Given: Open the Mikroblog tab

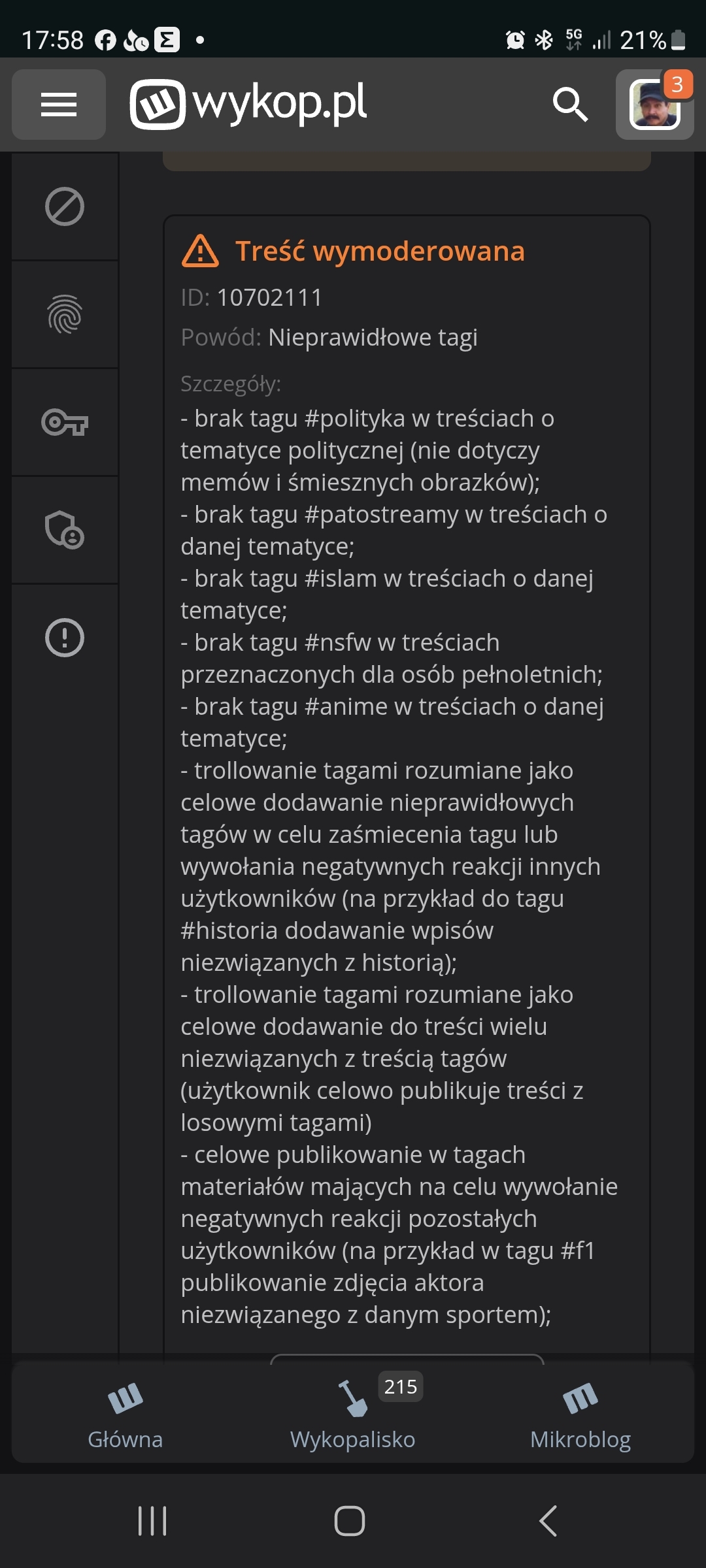Looking at the screenshot, I should pos(580,1413).
